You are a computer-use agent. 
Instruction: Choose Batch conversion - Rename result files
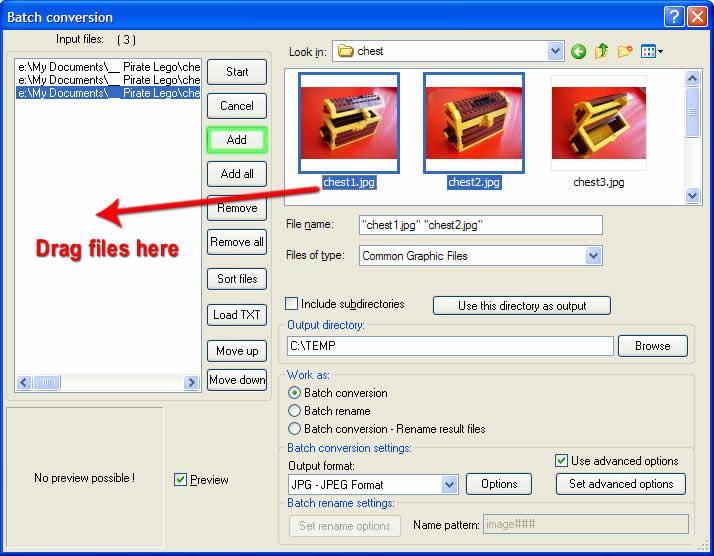295,428
